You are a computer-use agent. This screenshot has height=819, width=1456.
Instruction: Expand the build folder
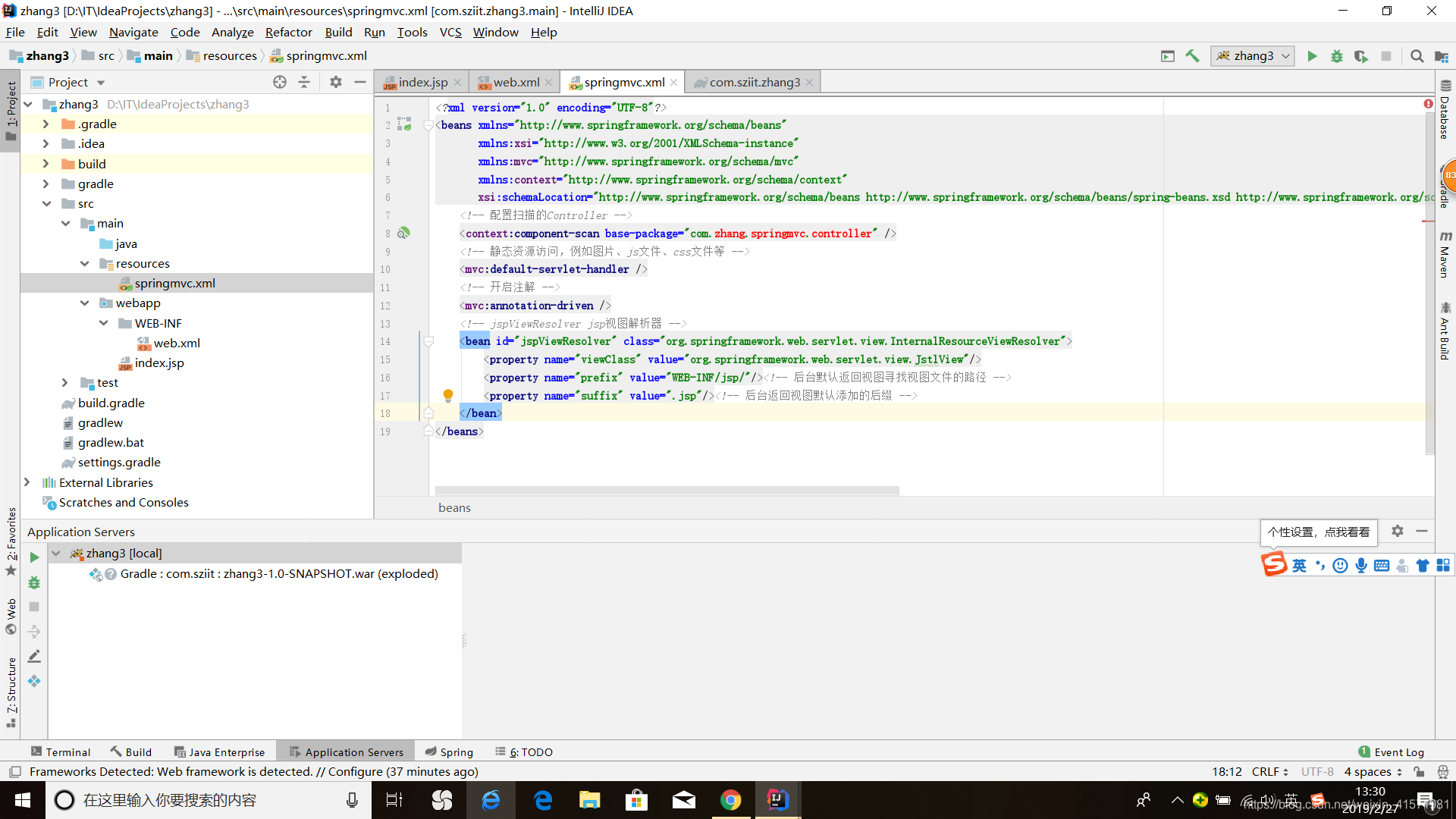coord(45,164)
